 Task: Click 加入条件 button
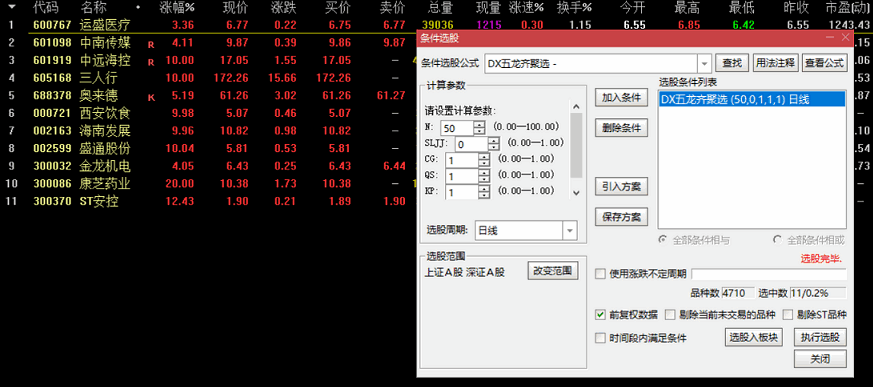pos(621,97)
